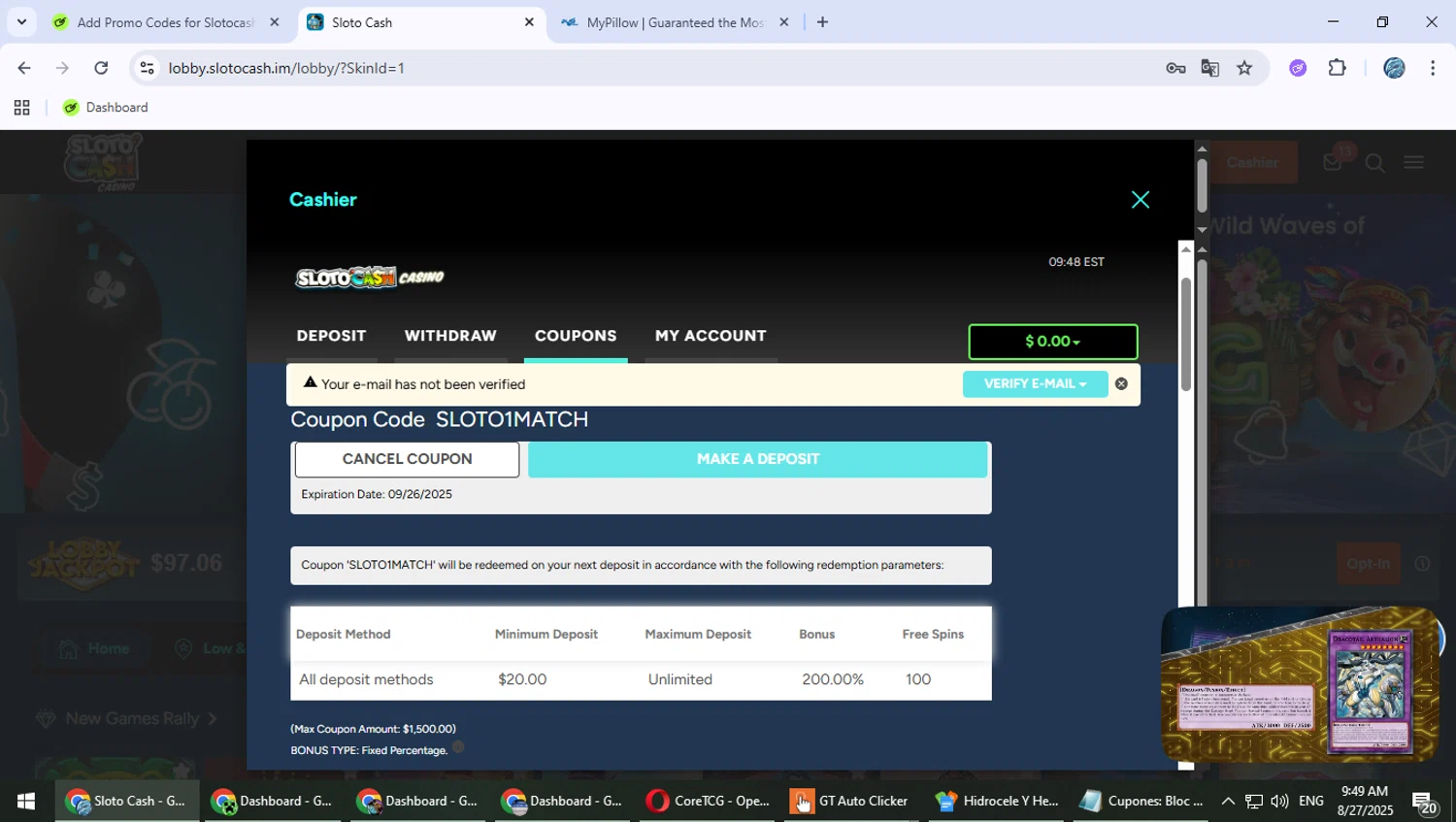Open the Dashboard bookmark
The height and width of the screenshot is (822, 1456).
106,108
